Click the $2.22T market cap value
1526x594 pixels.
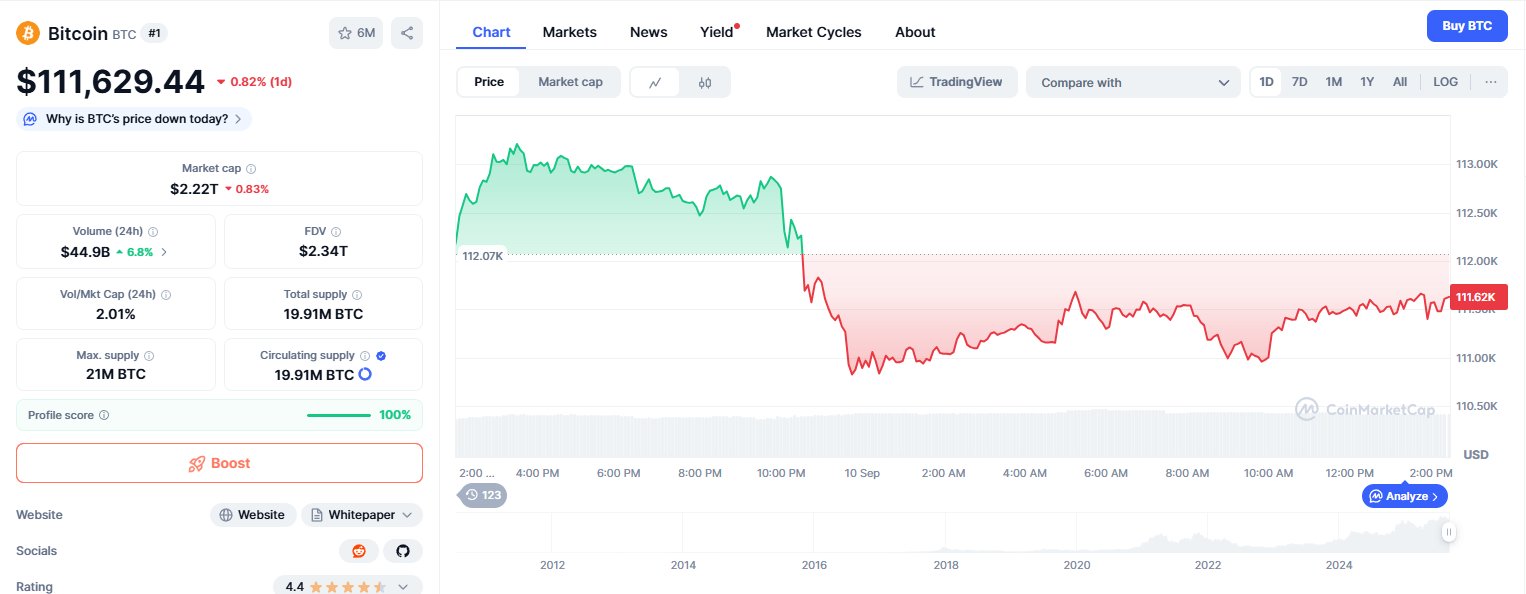click(194, 188)
